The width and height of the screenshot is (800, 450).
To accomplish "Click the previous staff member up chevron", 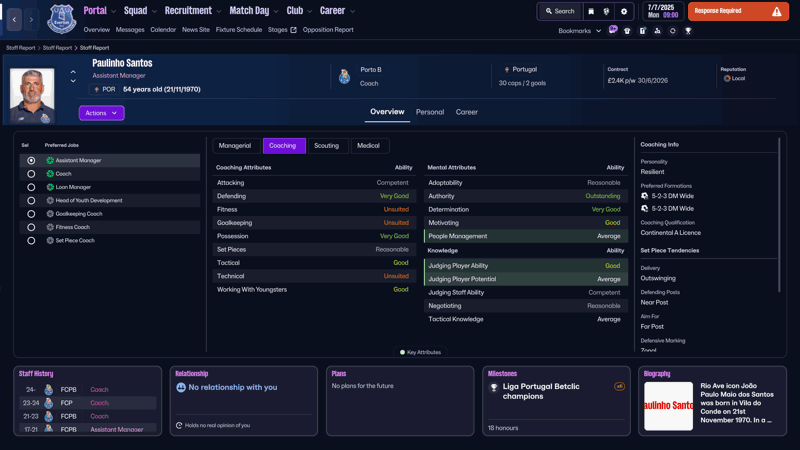I will (73, 72).
